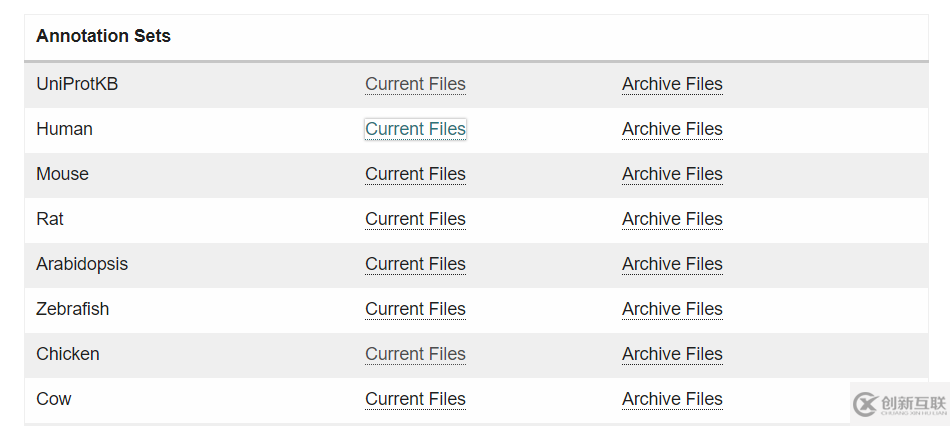This screenshot has width=950, height=426.
Task: Open Mouse Archive Files
Action: coord(672,174)
